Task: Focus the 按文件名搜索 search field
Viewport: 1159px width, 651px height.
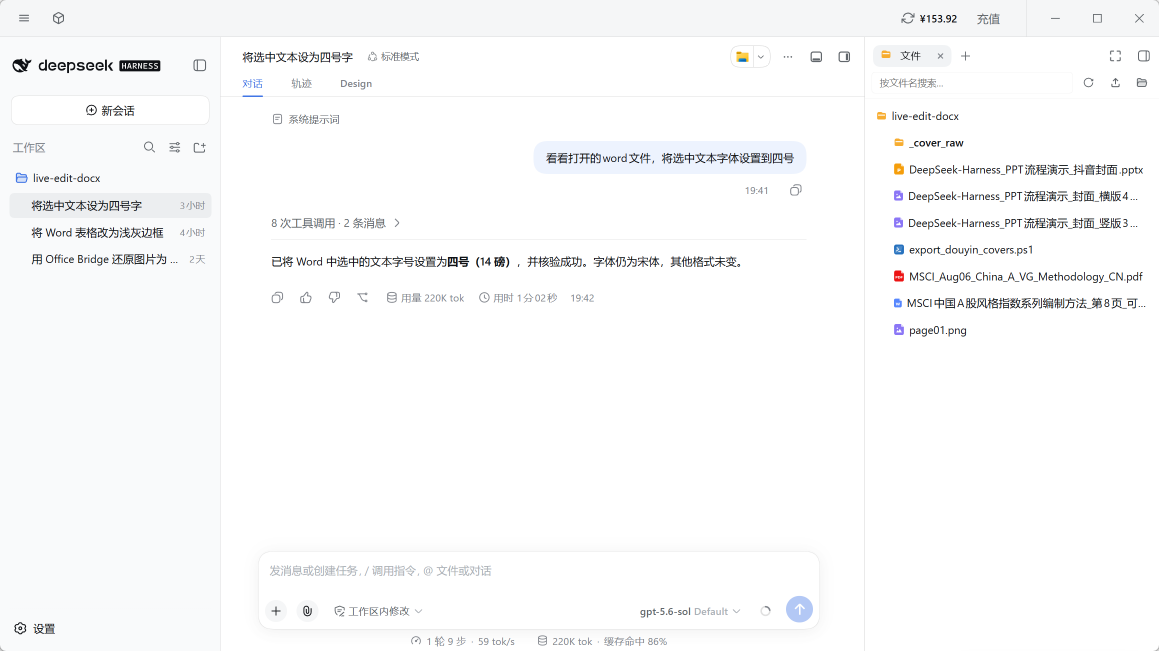Action: pyautogui.click(x=972, y=83)
